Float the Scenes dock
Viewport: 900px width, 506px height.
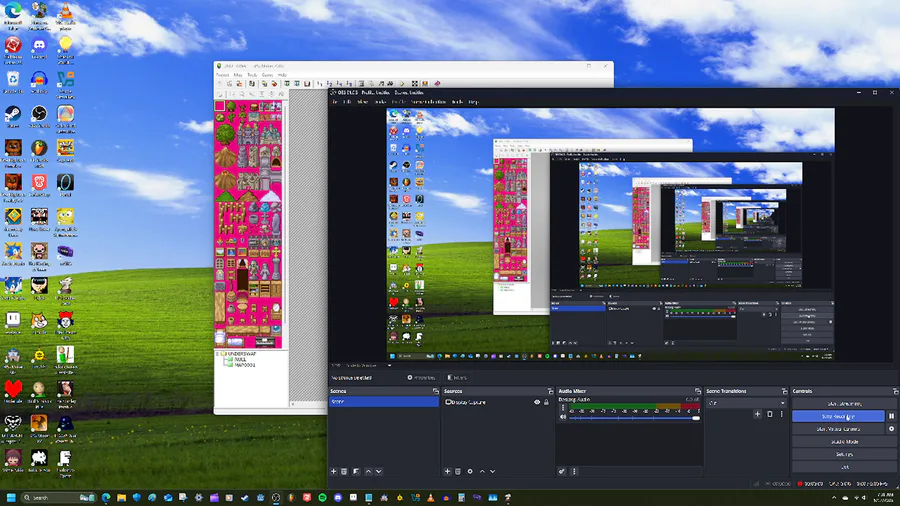point(435,391)
